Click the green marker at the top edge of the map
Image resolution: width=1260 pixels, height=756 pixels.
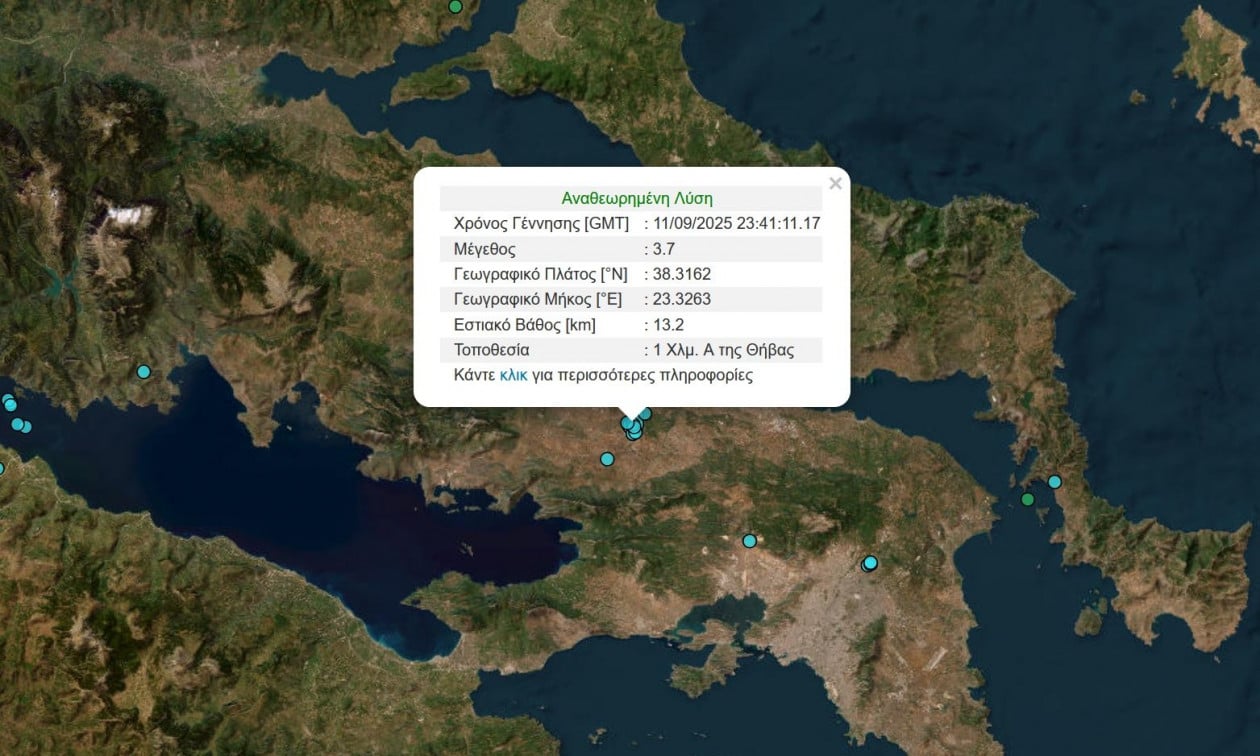(x=455, y=6)
